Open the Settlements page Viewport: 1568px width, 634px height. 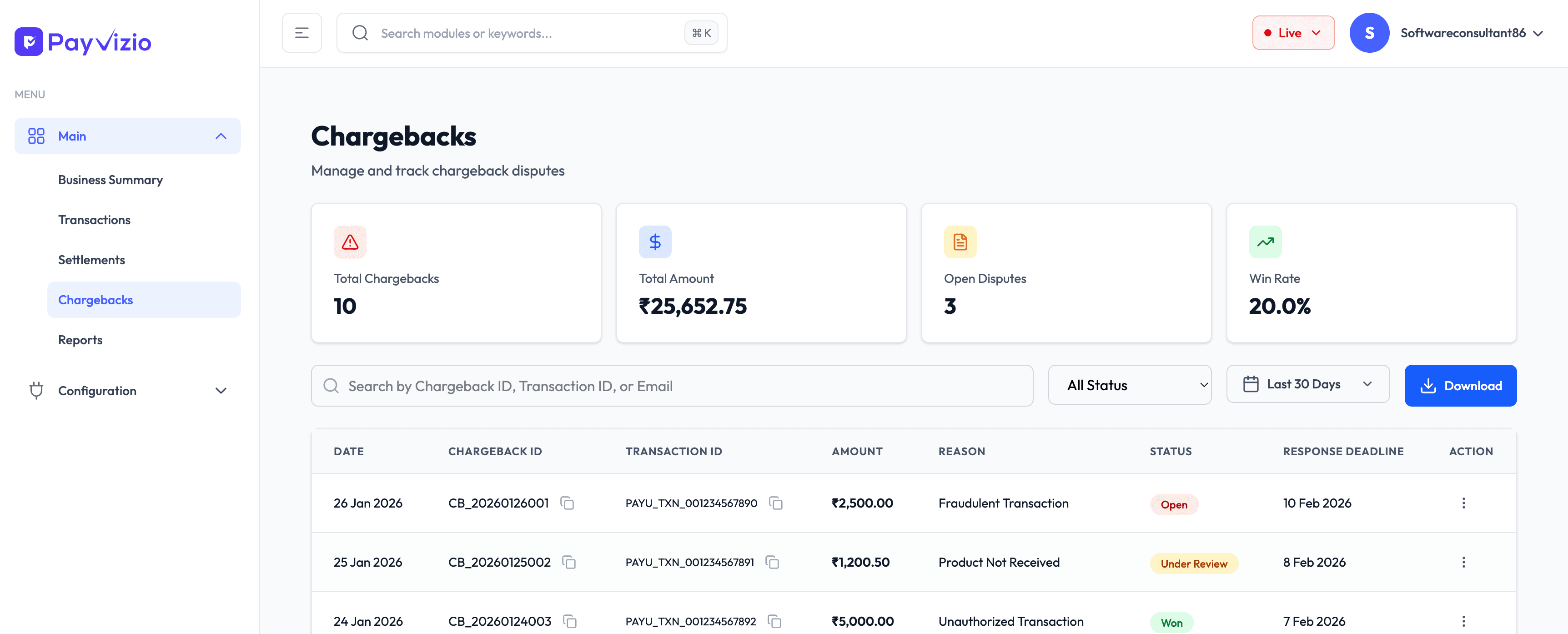click(91, 259)
